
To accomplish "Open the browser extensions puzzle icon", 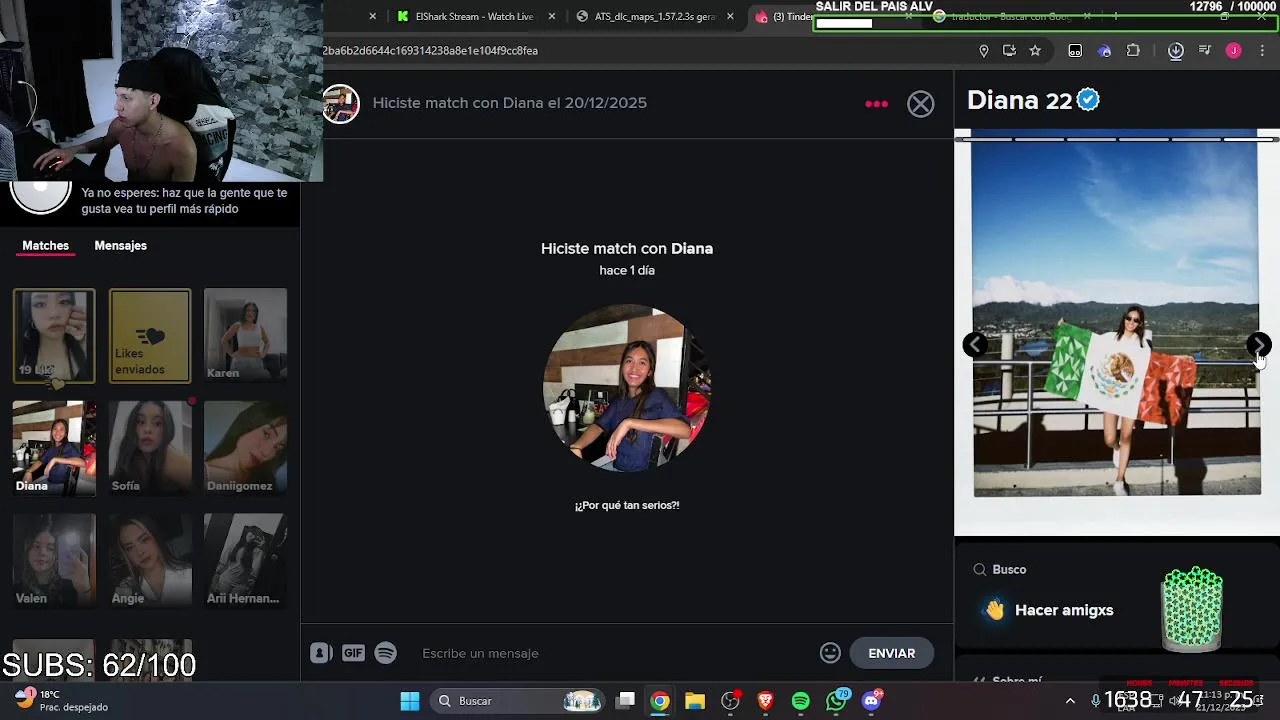I will click(x=1133, y=50).
